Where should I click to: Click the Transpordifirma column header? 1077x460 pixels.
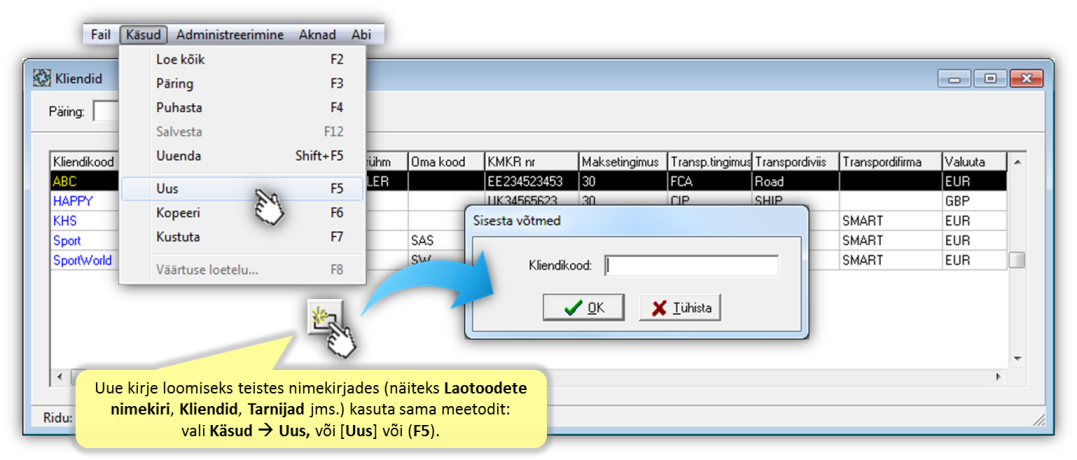(x=891, y=162)
